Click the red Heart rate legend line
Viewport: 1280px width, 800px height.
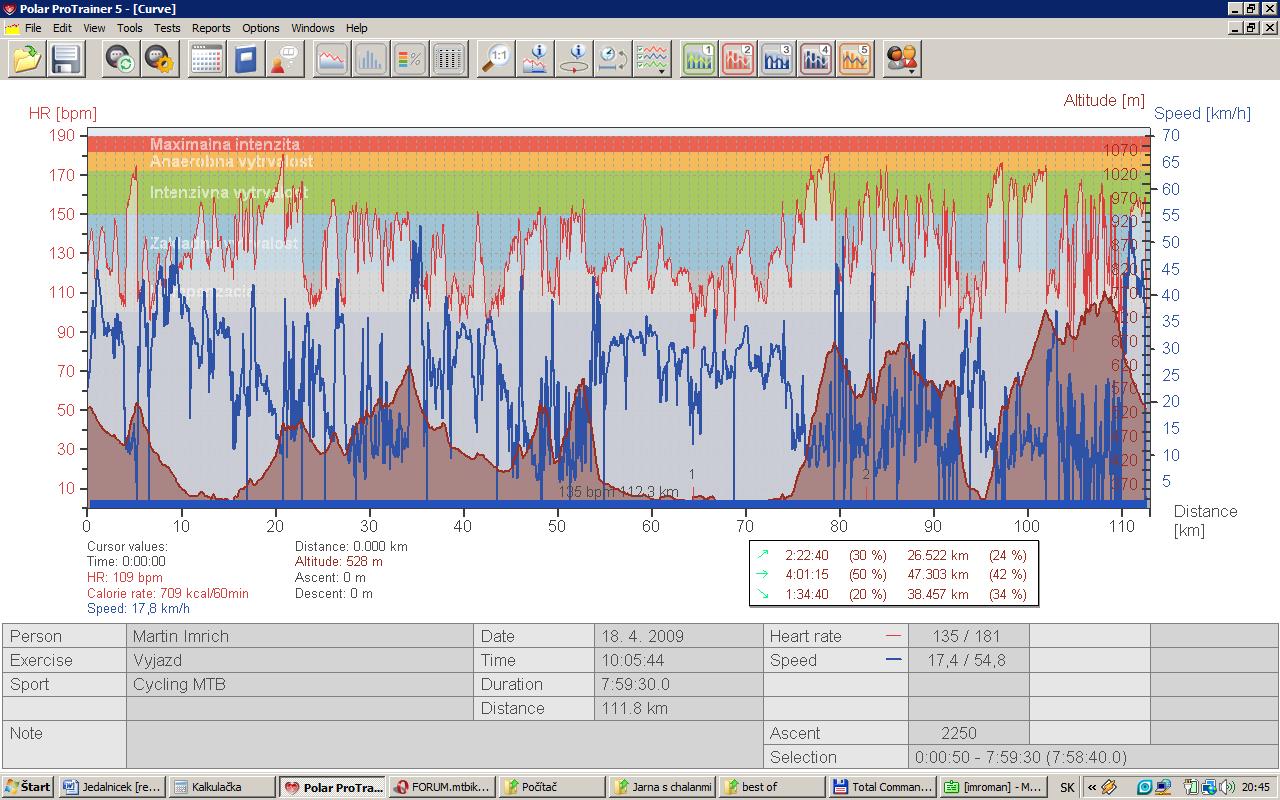893,636
